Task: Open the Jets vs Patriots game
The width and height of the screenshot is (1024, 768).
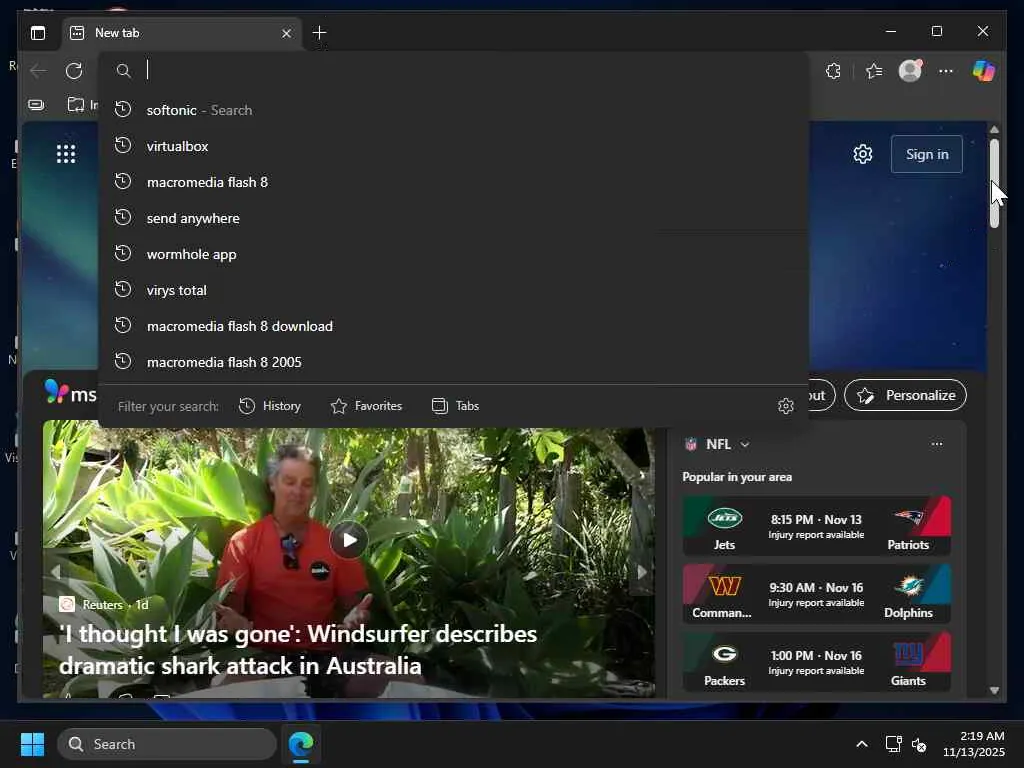Action: tap(816, 526)
